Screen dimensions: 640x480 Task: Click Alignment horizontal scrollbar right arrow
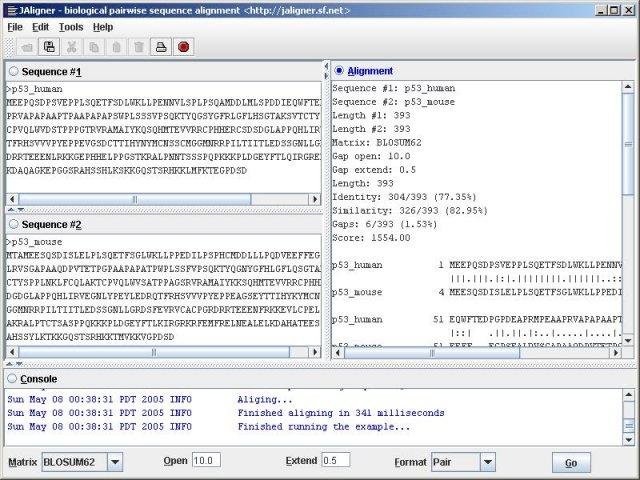click(x=616, y=353)
